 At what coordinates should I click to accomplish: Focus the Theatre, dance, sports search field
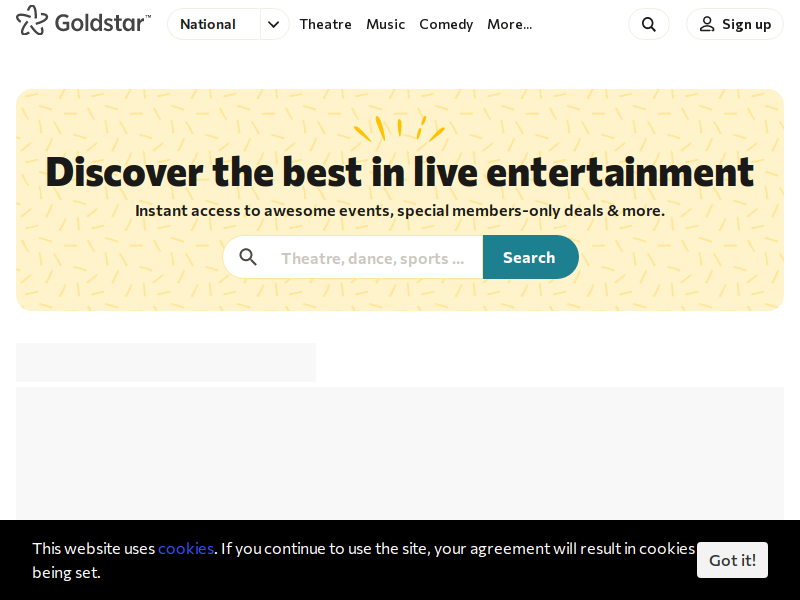coord(372,257)
